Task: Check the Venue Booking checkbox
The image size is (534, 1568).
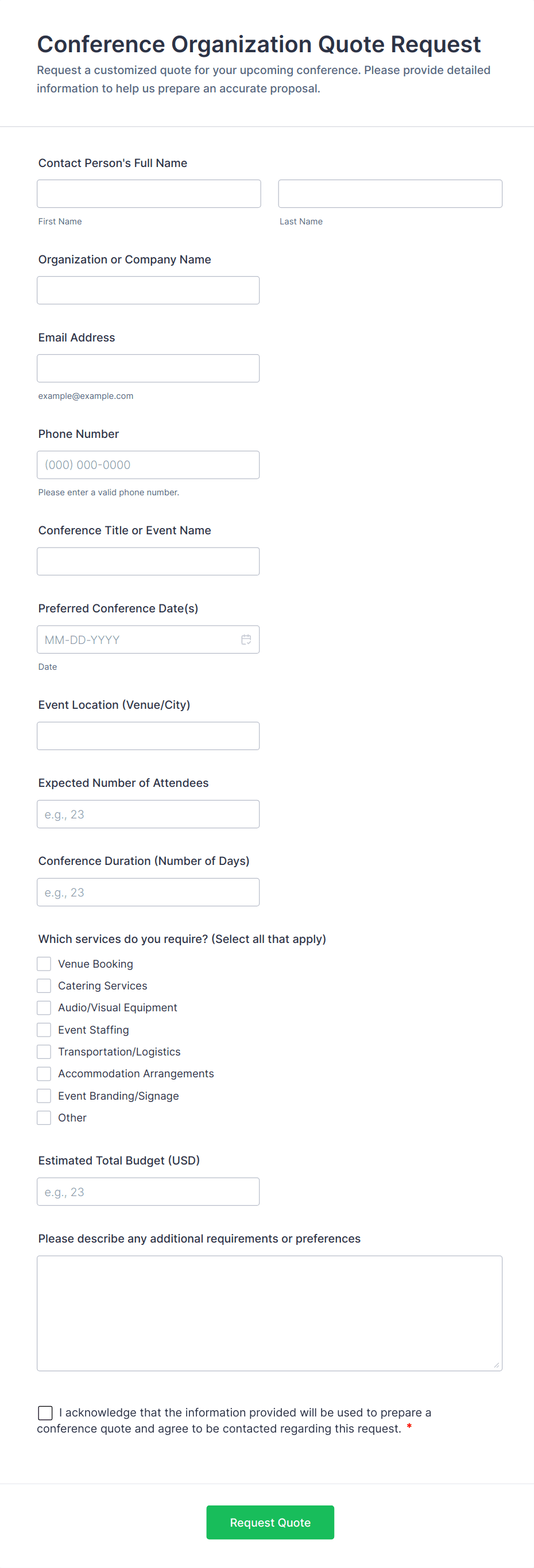Action: (x=44, y=964)
